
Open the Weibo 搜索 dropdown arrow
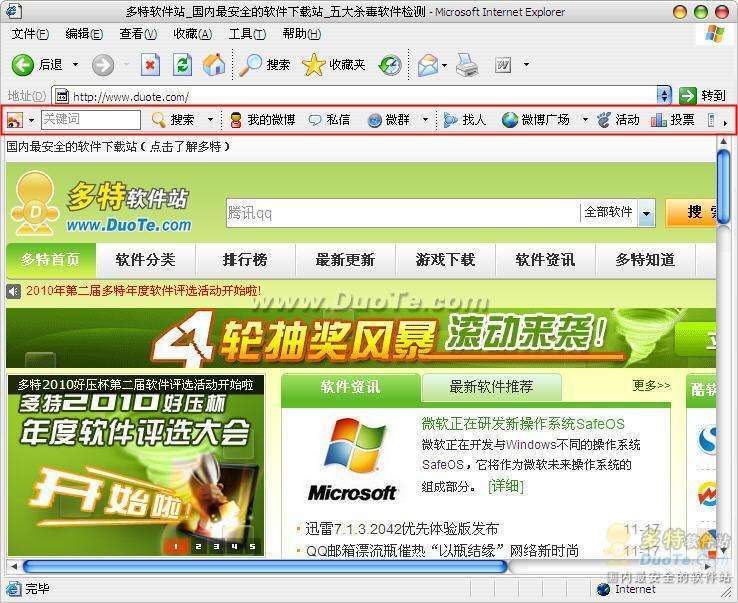210,120
